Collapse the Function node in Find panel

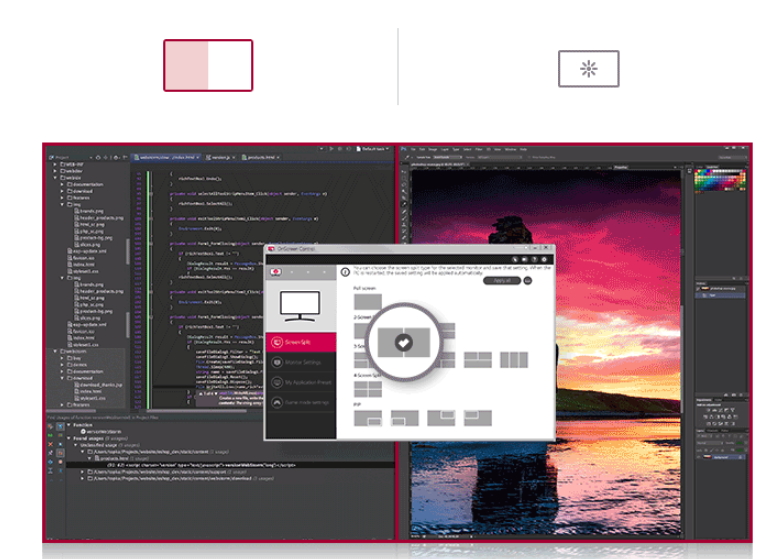coord(69,425)
